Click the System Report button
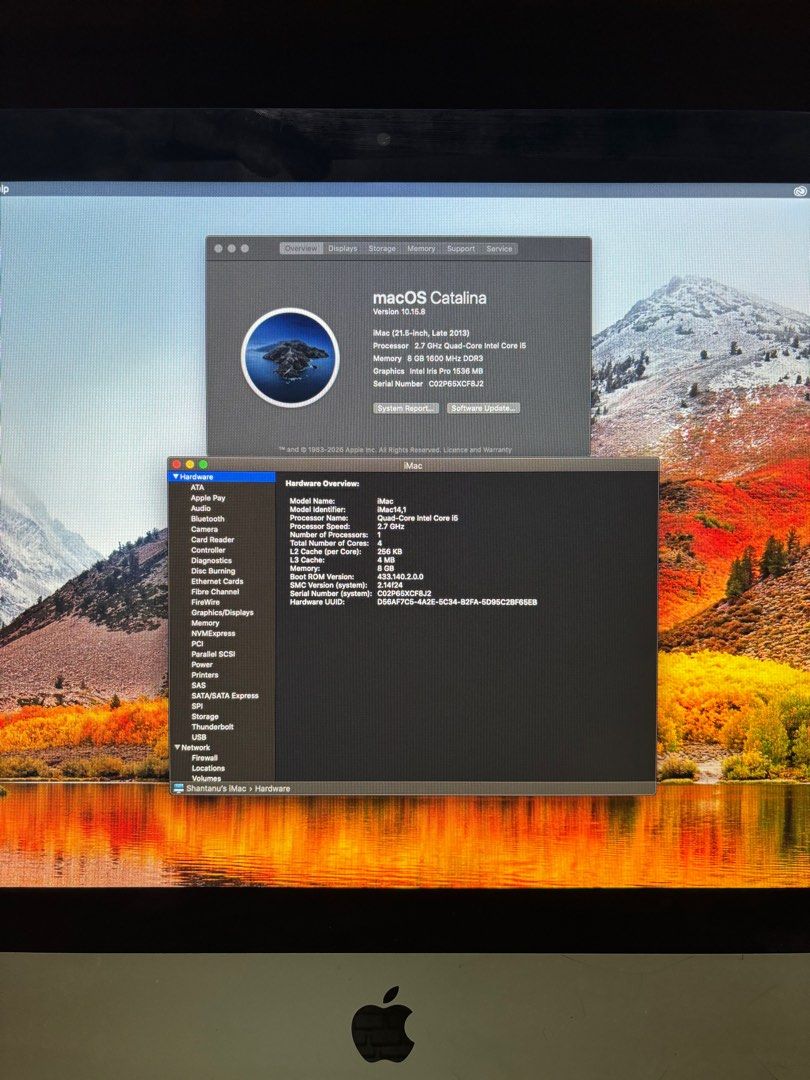 point(406,408)
